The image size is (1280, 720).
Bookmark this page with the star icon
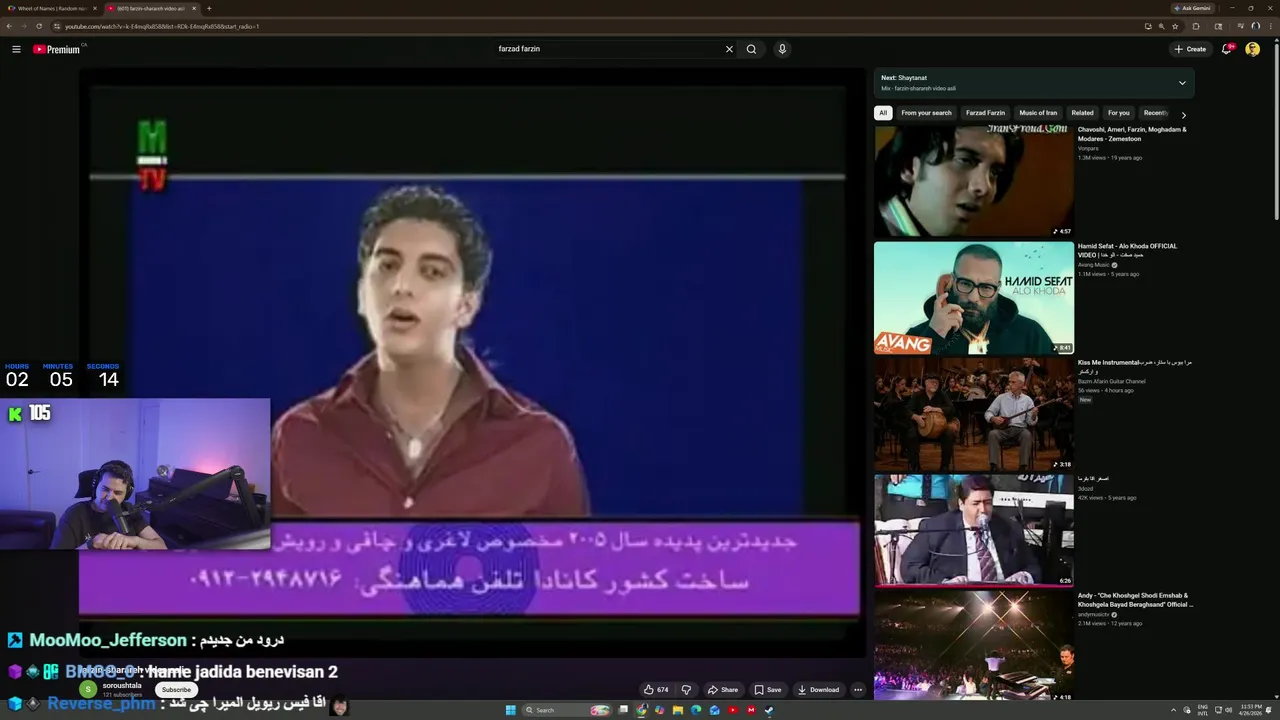pyautogui.click(x=1175, y=26)
